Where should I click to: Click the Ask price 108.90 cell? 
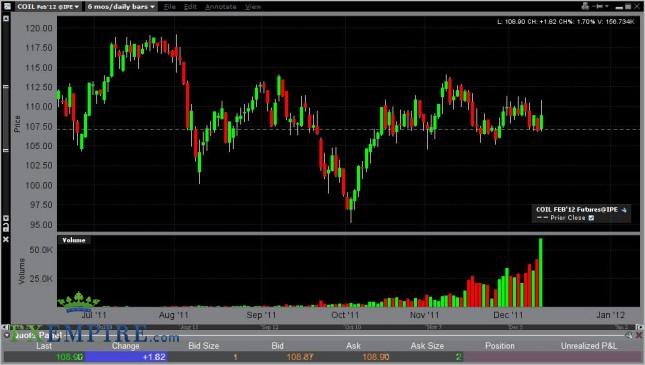[x=376, y=357]
